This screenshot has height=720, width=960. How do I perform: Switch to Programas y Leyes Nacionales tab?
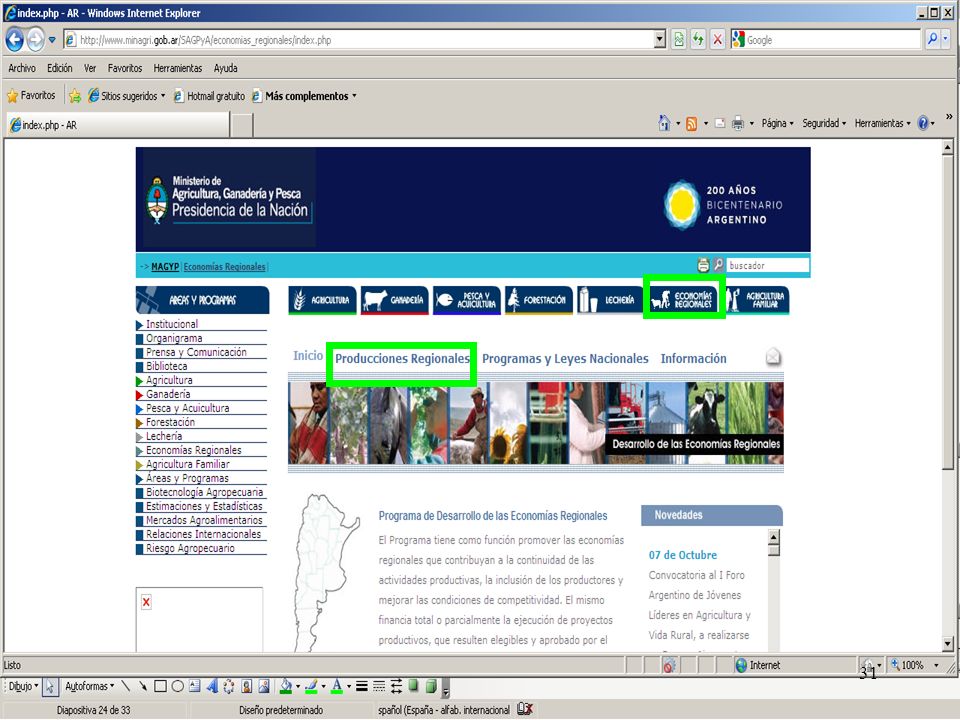coord(565,359)
